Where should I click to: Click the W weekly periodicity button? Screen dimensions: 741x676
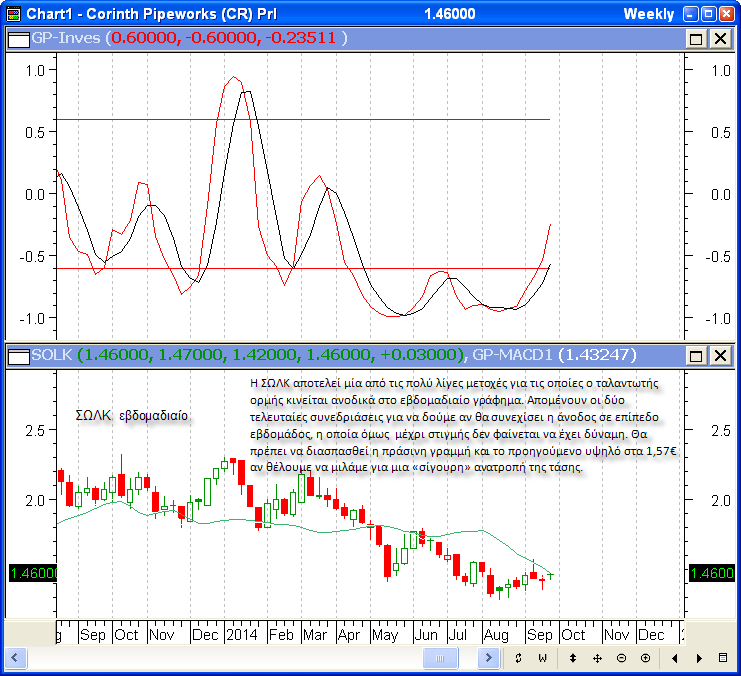(543, 658)
